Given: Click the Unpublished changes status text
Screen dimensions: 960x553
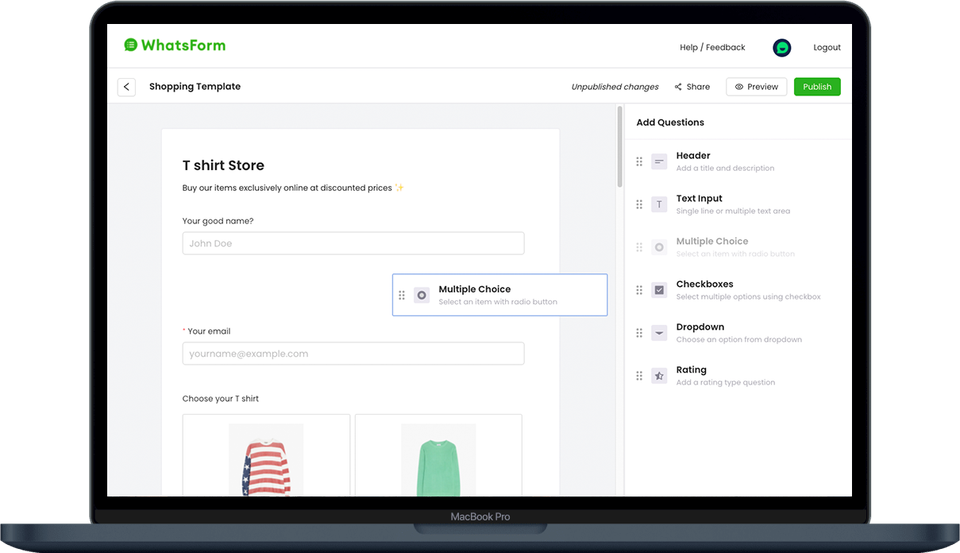Looking at the screenshot, I should coord(615,87).
